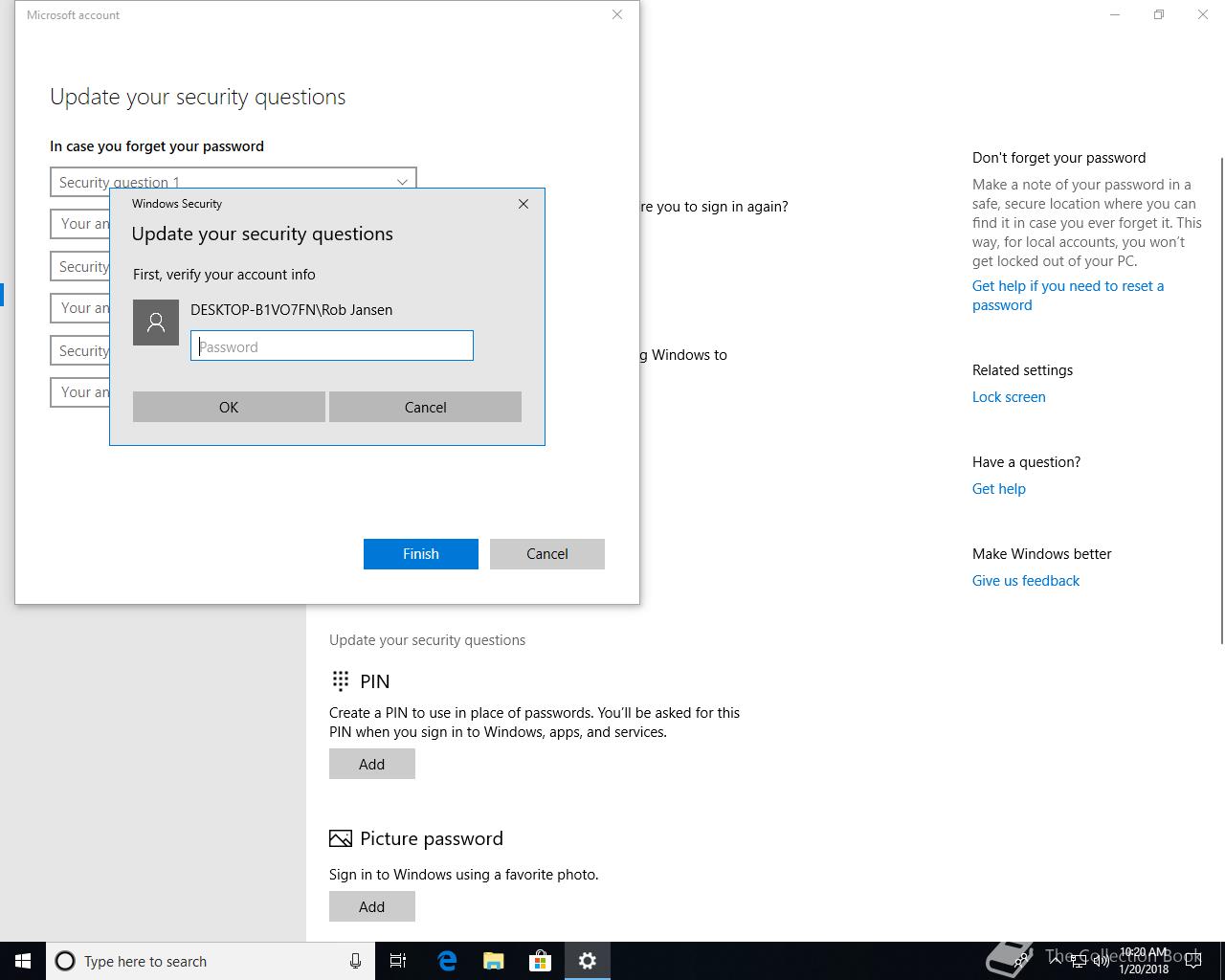Open the Get help link
This screenshot has height=980, width=1225.
(x=999, y=489)
